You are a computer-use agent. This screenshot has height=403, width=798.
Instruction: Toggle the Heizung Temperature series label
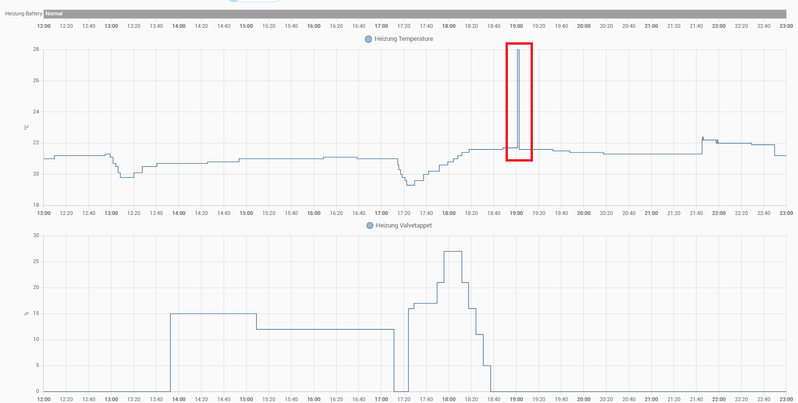click(x=404, y=39)
